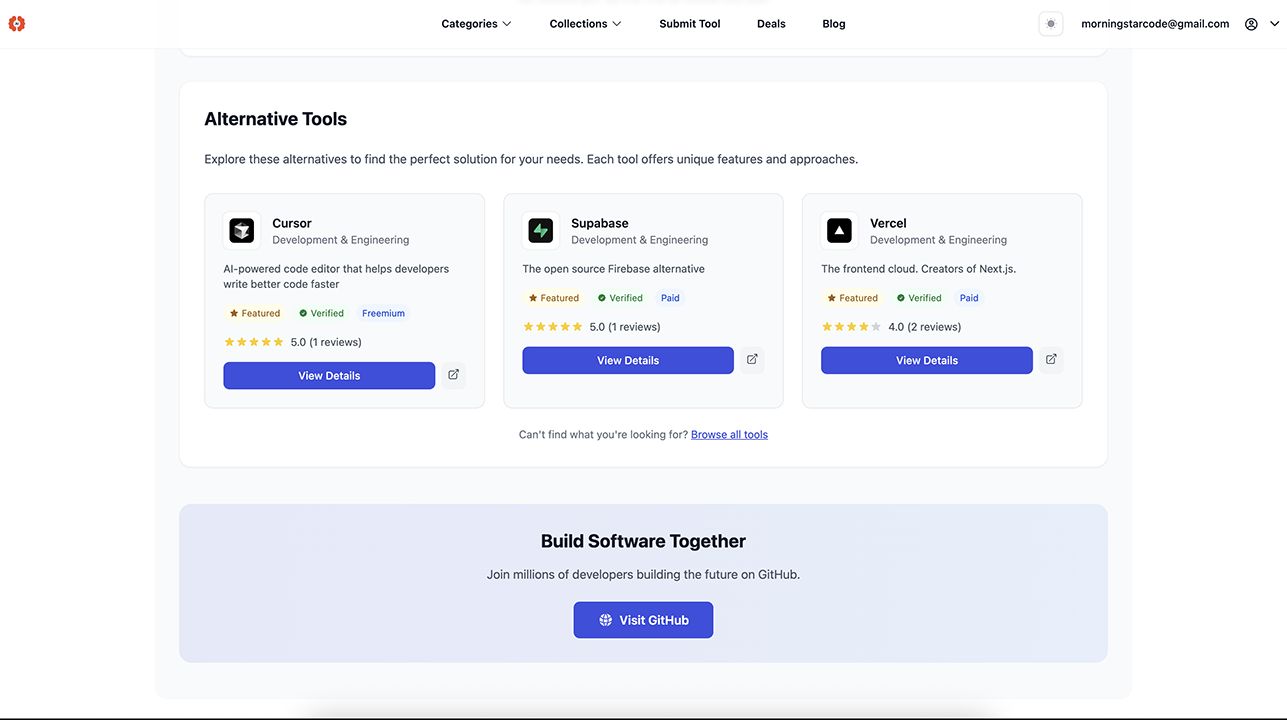The width and height of the screenshot is (1287, 720).
Task: Open Supabase's external link icon
Action: [x=752, y=360]
